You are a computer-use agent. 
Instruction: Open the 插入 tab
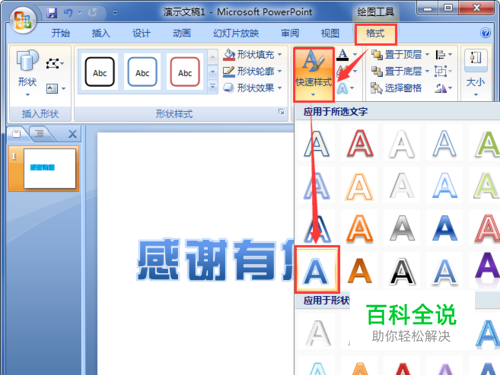(101, 33)
